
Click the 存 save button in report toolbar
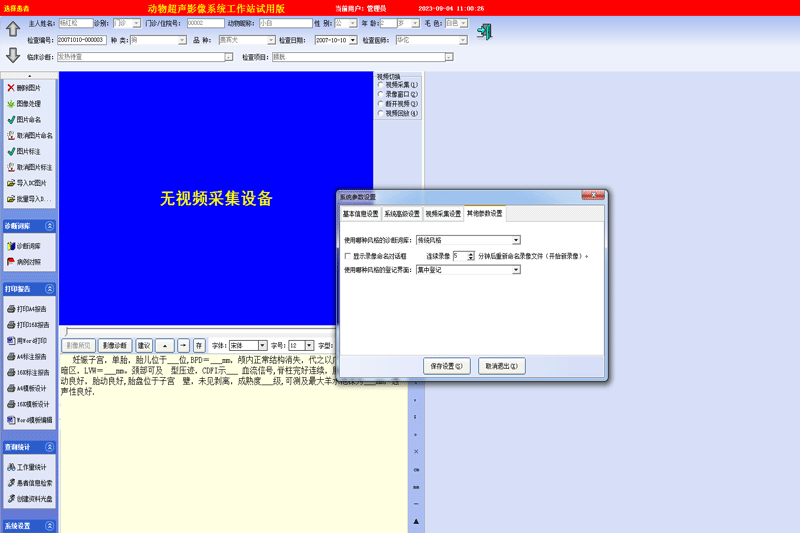pos(199,345)
